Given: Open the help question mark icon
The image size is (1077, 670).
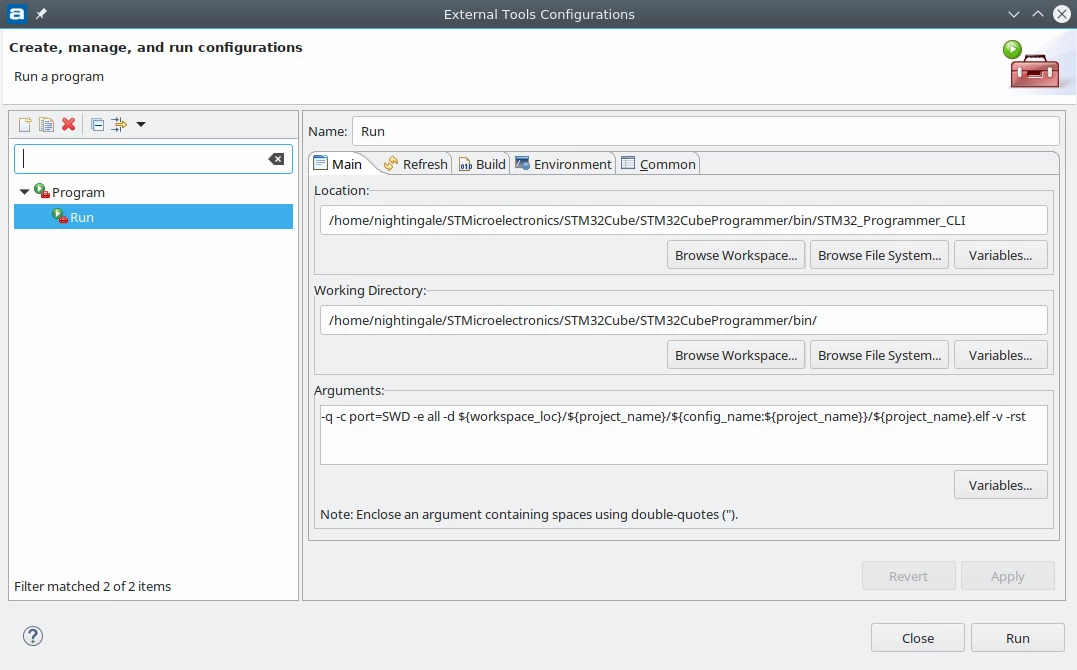Looking at the screenshot, I should point(33,636).
